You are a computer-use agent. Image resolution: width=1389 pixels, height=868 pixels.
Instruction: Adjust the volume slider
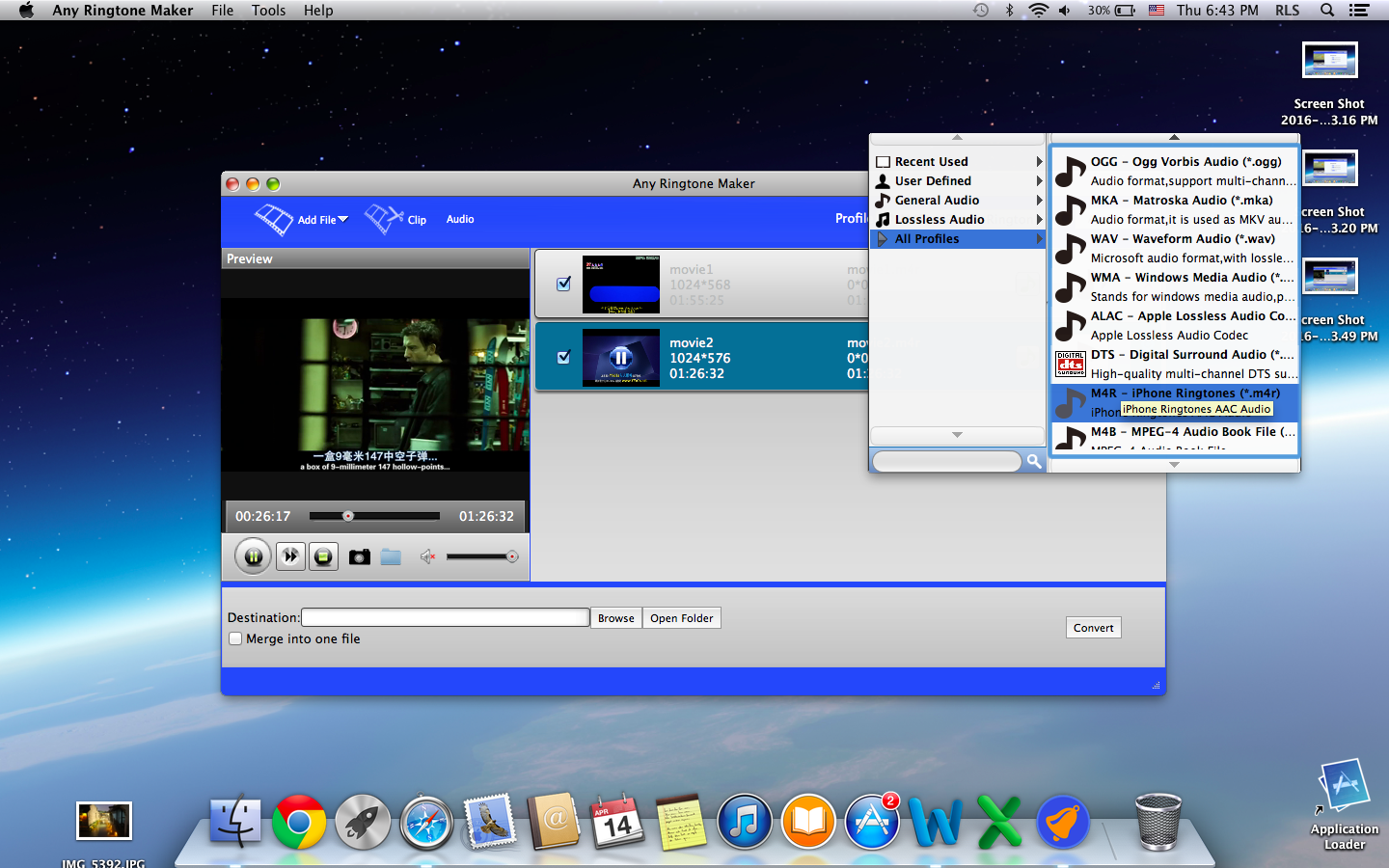482,556
